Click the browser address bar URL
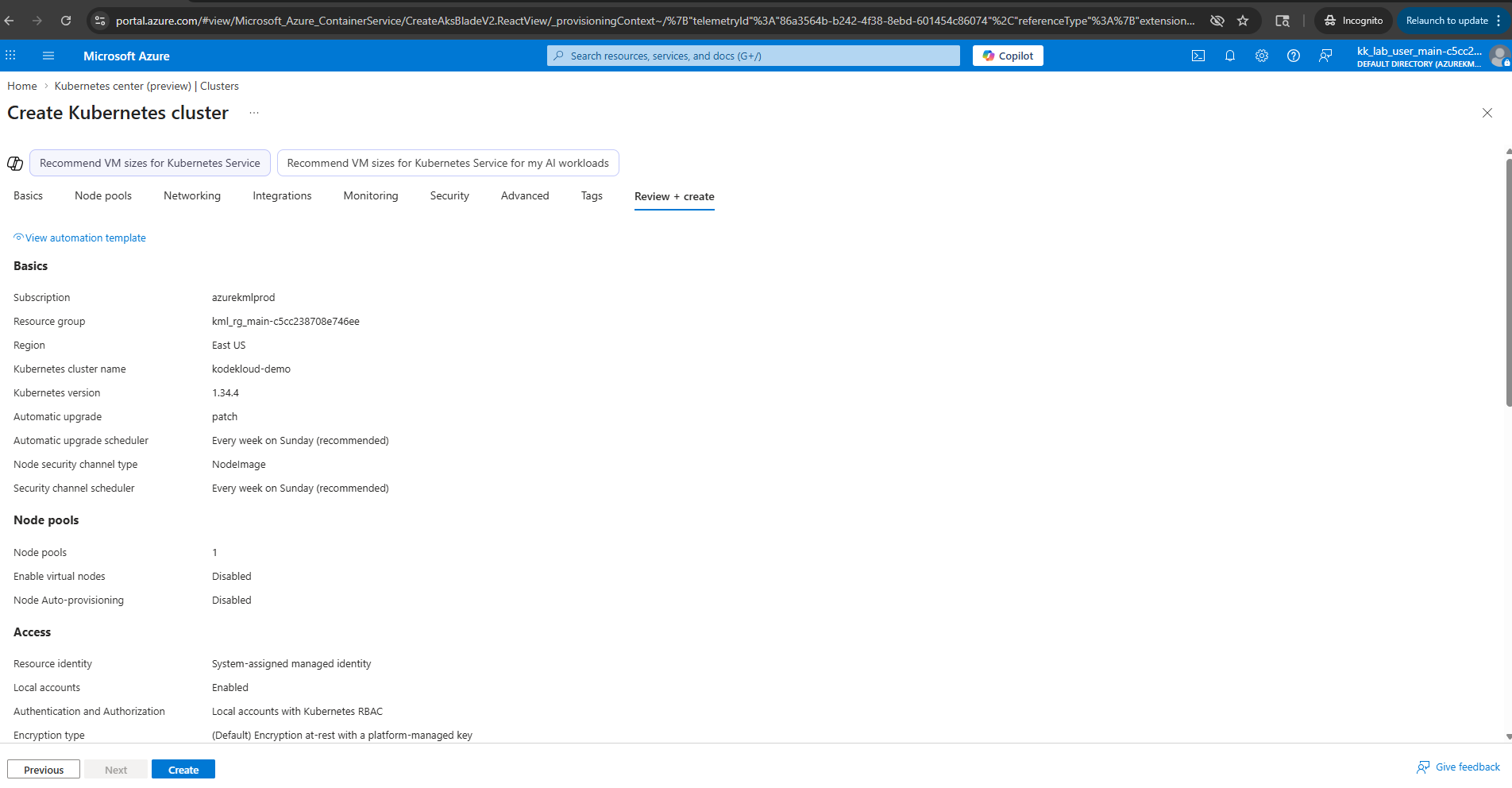This screenshot has height=788, width=1512. click(655, 21)
